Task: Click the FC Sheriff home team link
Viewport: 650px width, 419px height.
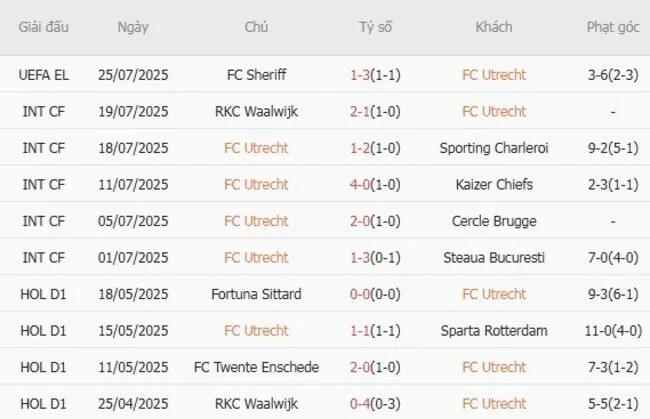Action: coord(256,75)
